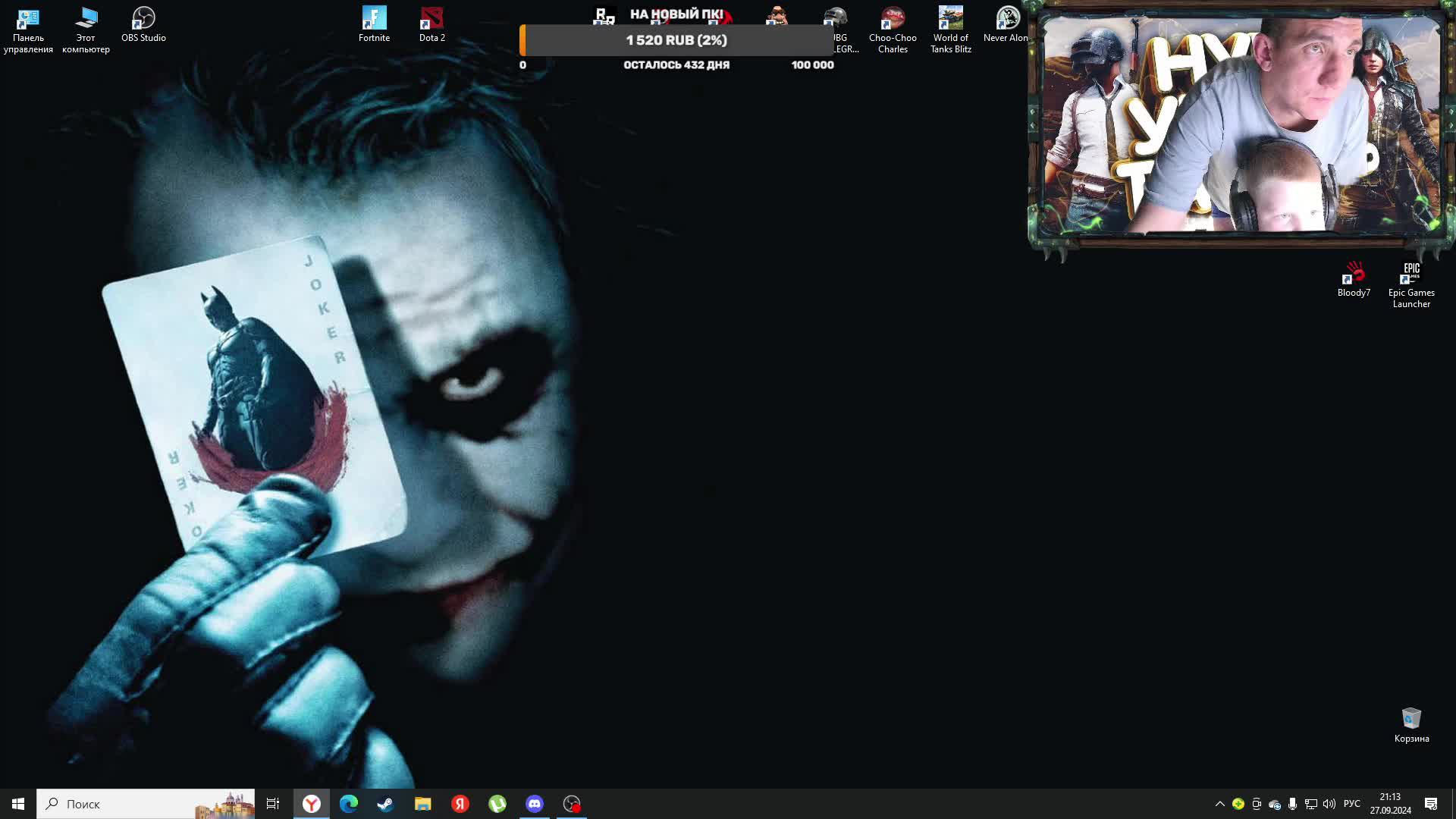This screenshot has height=819, width=1456.
Task: Open uTorrent from the taskbar
Action: (497, 804)
